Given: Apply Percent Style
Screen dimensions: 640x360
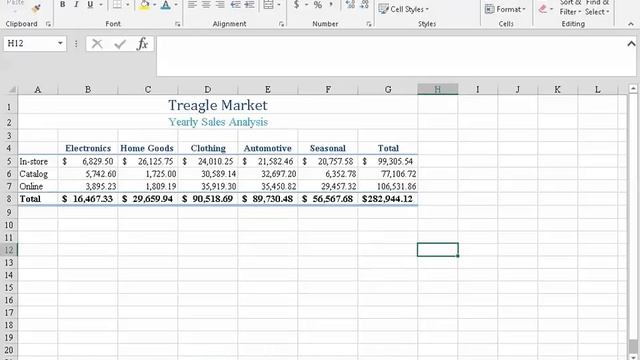Looking at the screenshot, I should [318, 4].
